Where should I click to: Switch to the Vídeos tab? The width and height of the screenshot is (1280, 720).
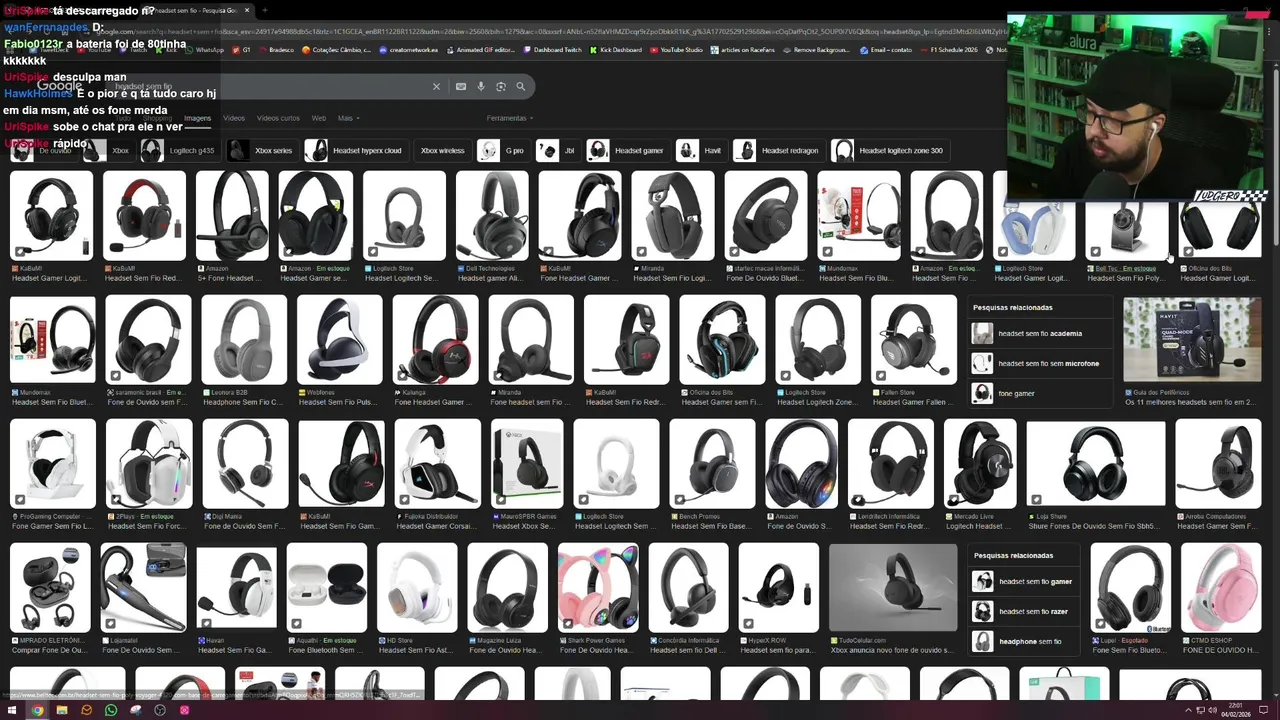pos(234,118)
